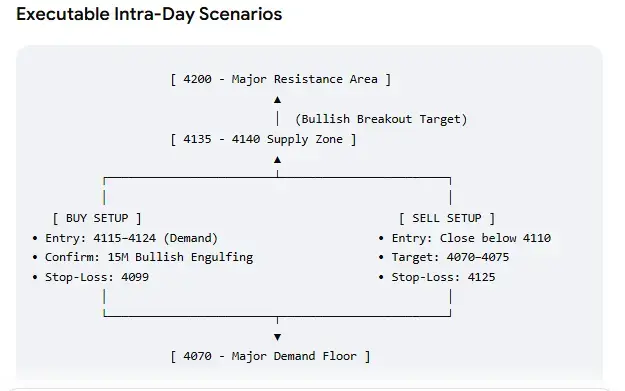Click the bullet before Entry 4115-4124
This screenshot has width=625, height=391.
click(x=35, y=238)
